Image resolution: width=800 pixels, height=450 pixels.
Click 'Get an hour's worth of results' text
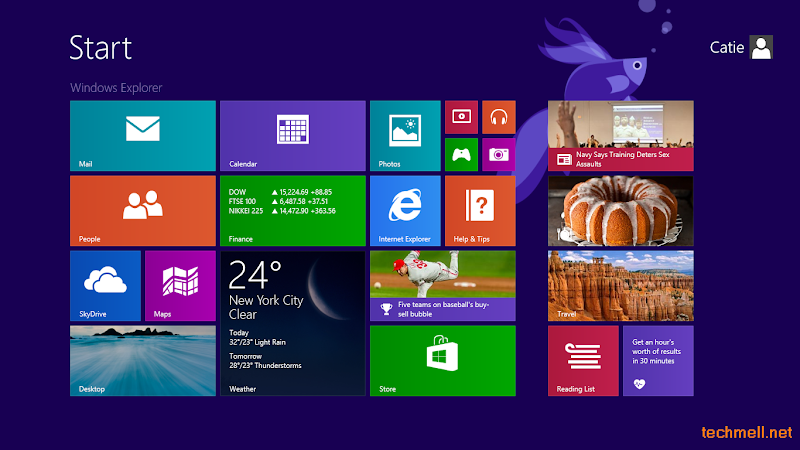(657, 352)
